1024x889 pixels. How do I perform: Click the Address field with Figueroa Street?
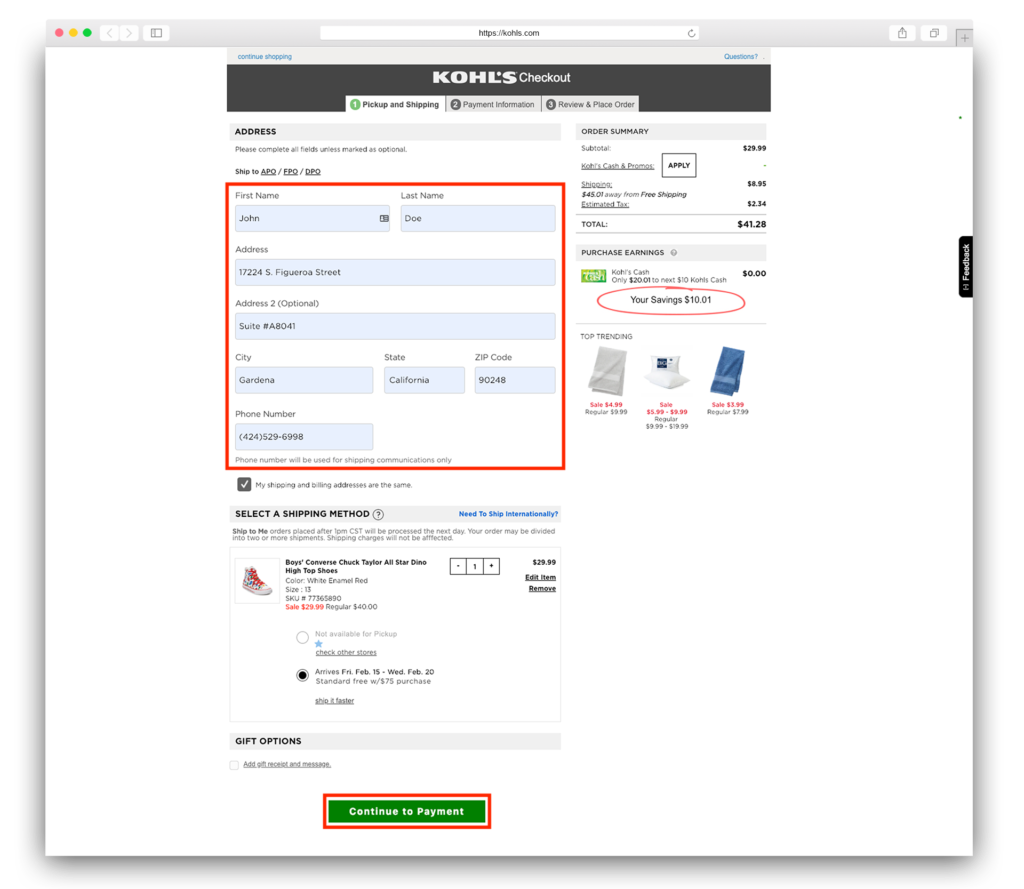395,272
